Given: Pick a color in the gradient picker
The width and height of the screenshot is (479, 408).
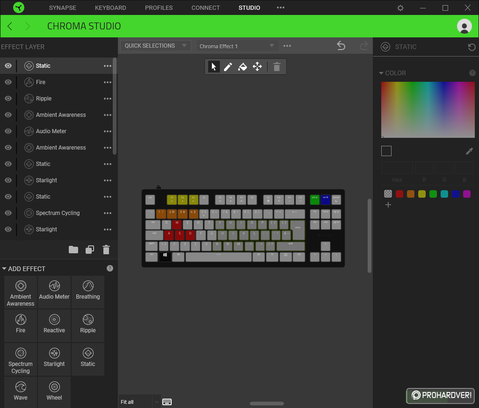Looking at the screenshot, I should (x=428, y=110).
